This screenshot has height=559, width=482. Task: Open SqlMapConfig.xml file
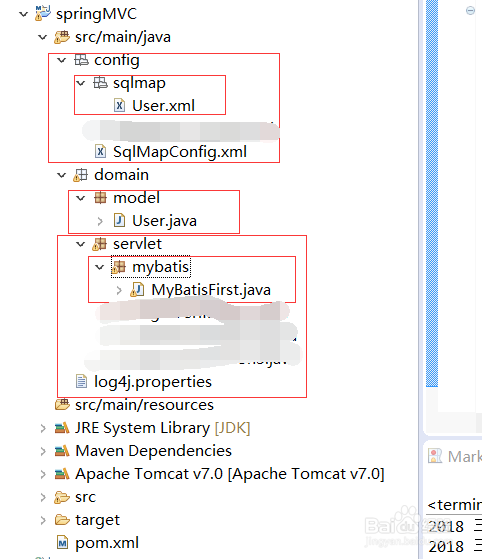[x=180, y=152]
